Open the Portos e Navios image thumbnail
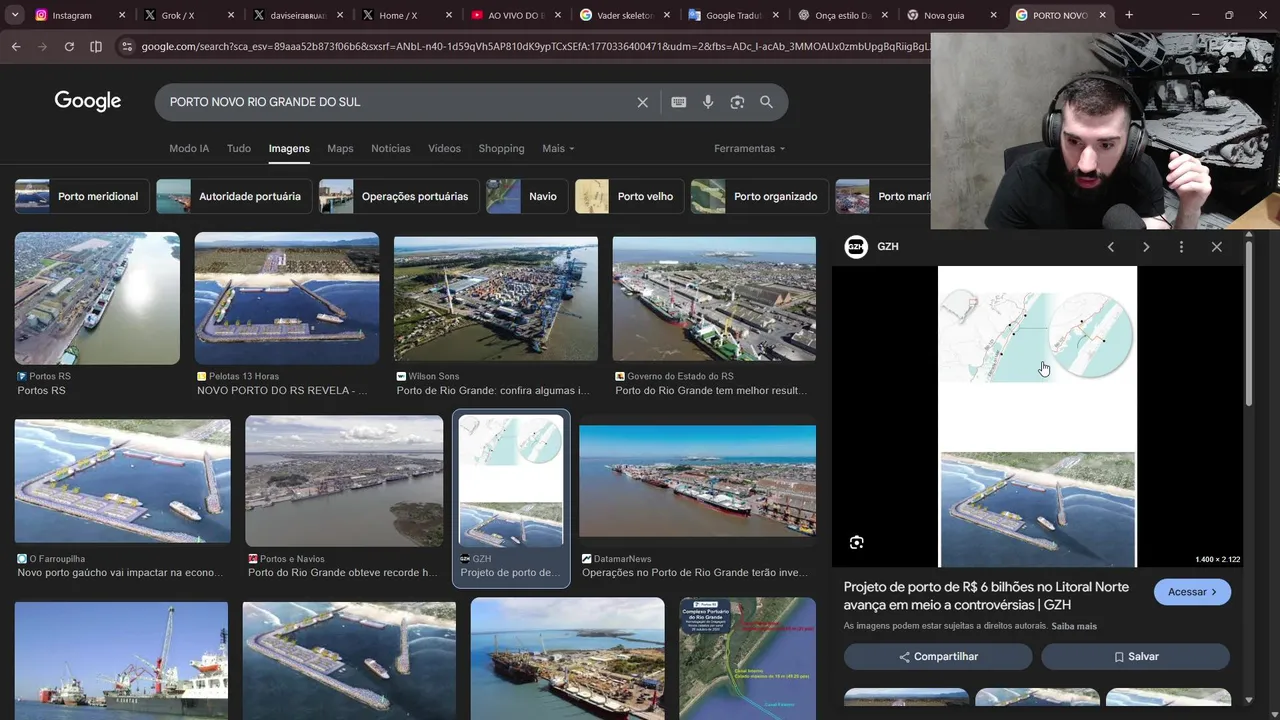The image size is (1280, 720). pyautogui.click(x=344, y=481)
